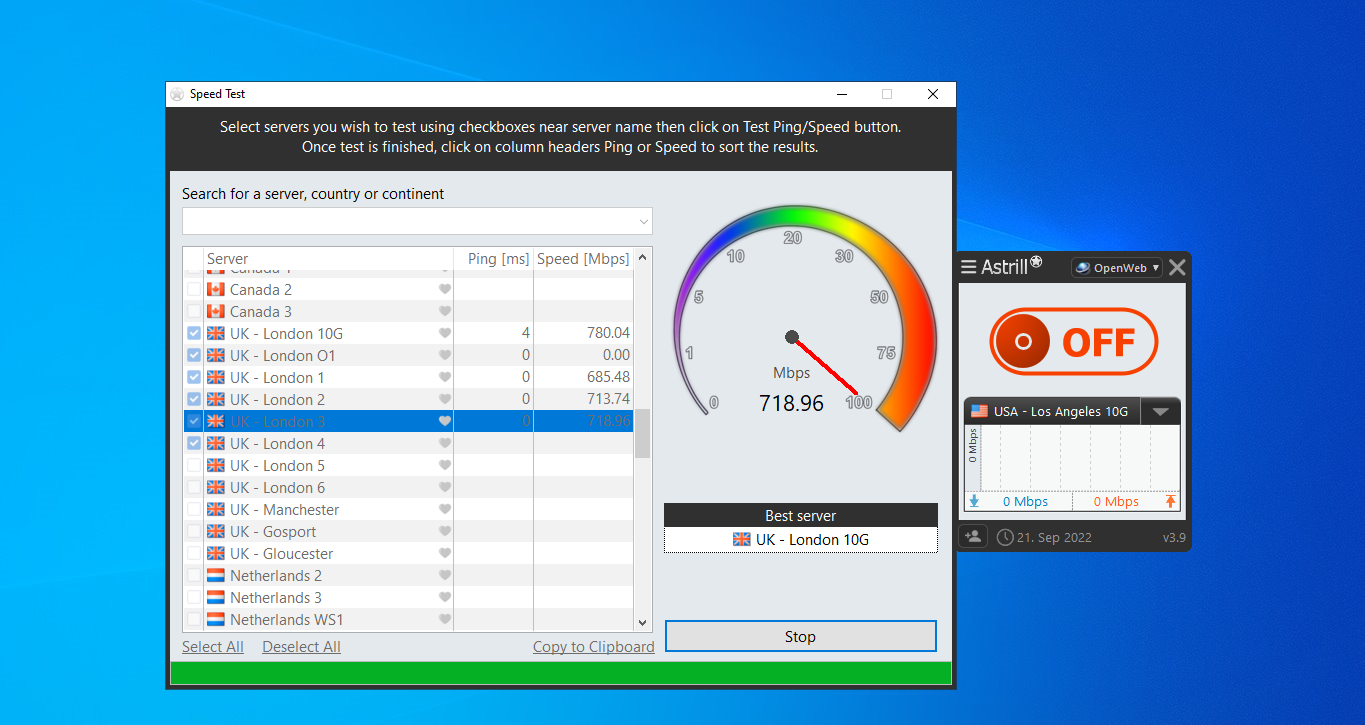
Task: Click the server list scroll up arrow
Action: (x=643, y=258)
